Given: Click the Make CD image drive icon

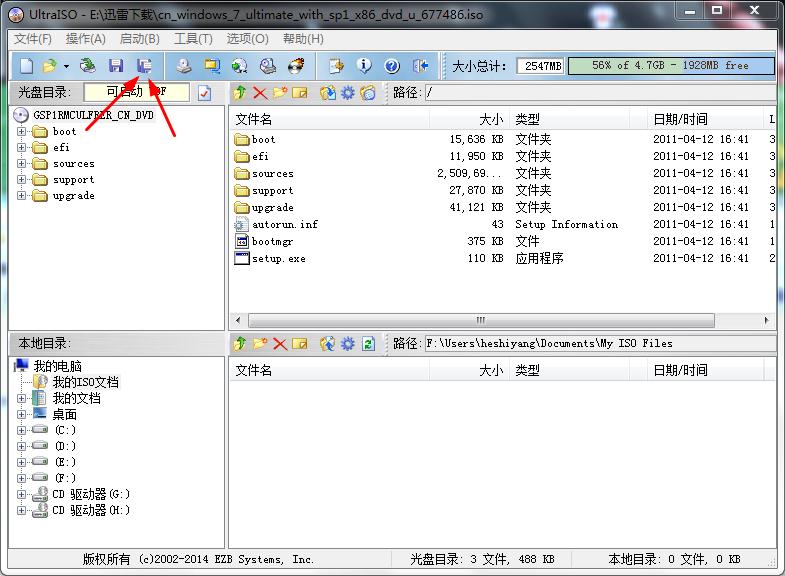Looking at the screenshot, I should pos(184,66).
